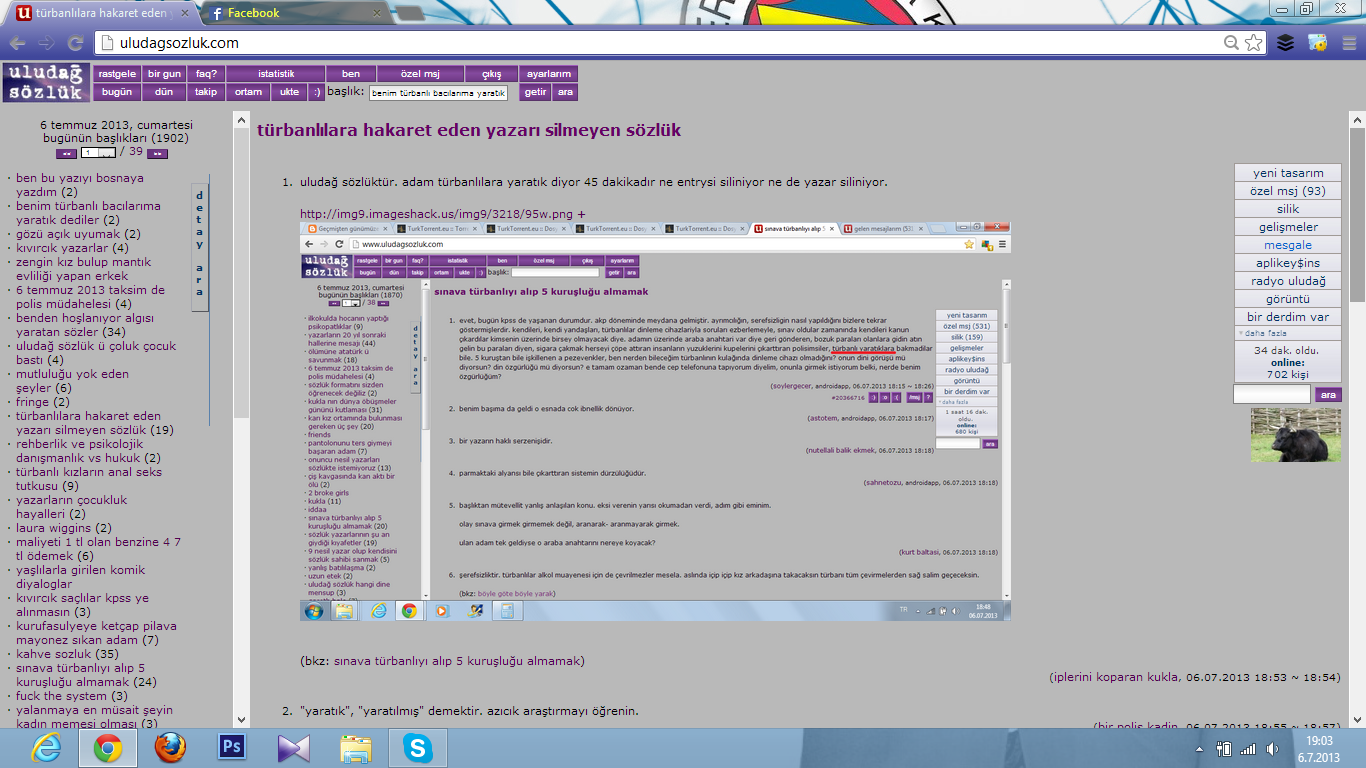Screen dimensions: 1366x768
Task: Click the Chrome reload page icon
Action: pyautogui.click(x=75, y=43)
